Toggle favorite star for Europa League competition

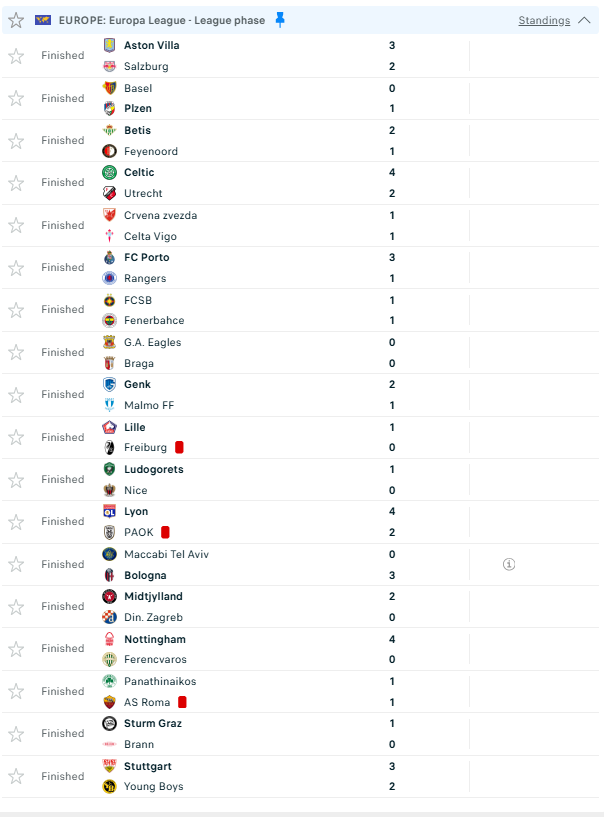pyautogui.click(x=16, y=20)
